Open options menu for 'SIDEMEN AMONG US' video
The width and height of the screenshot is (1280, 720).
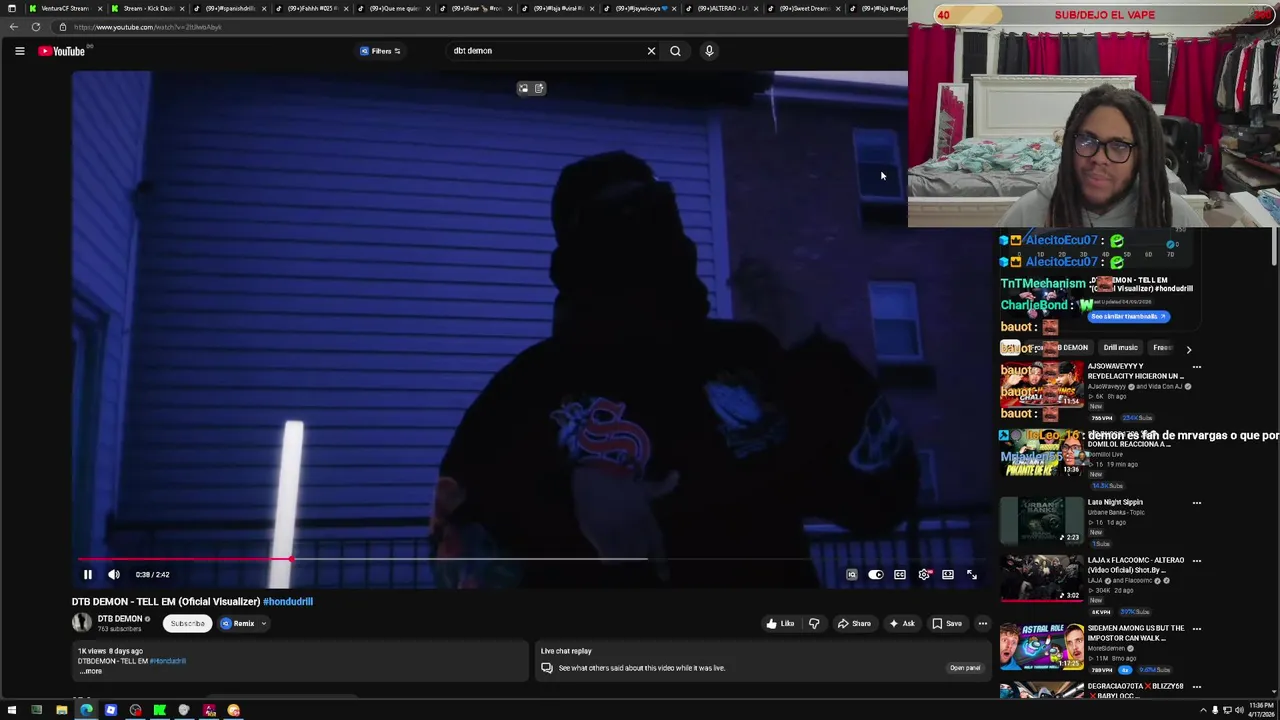pos(1196,629)
